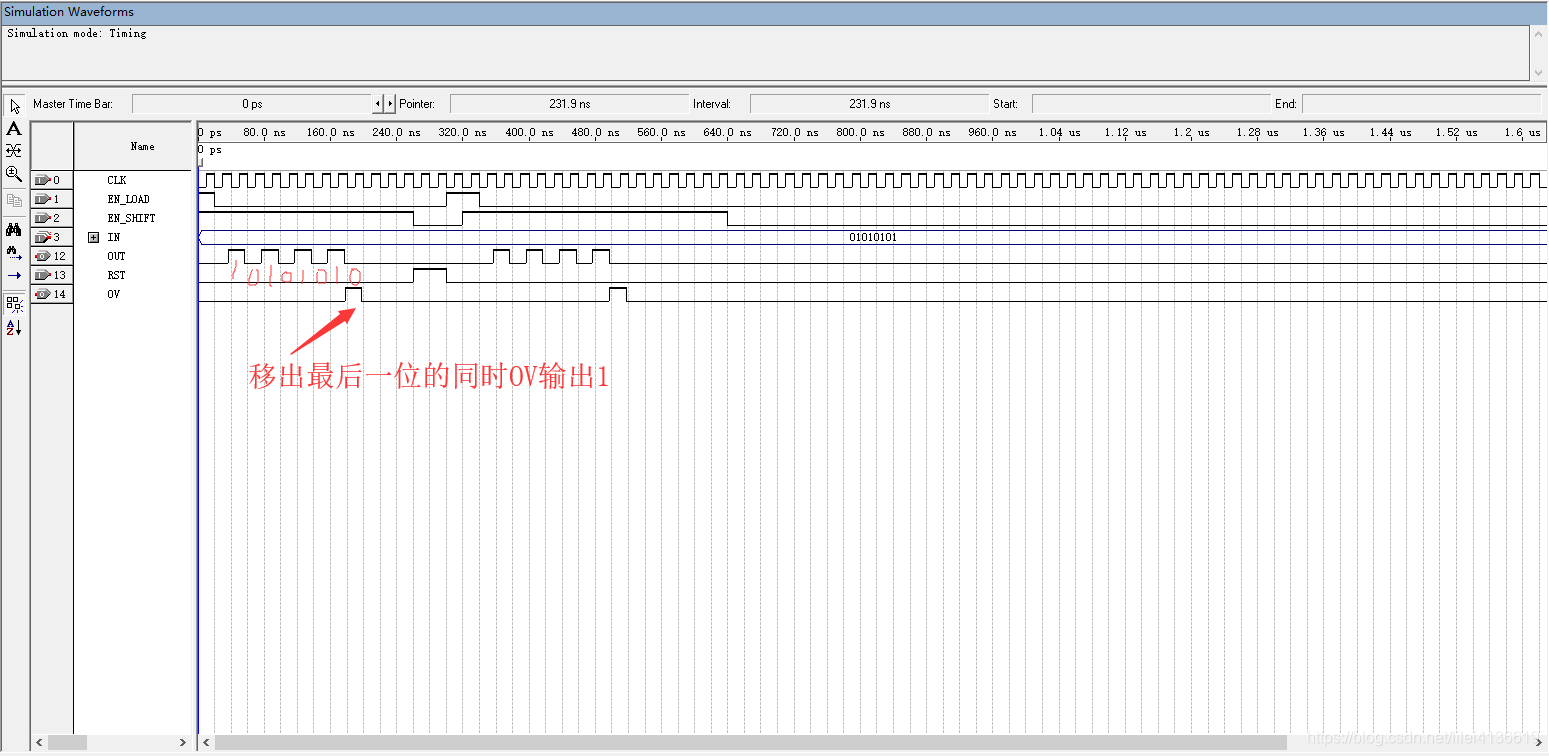Click the 640.0 ns ruler mark
Screen dimensions: 1549x756
727,132
